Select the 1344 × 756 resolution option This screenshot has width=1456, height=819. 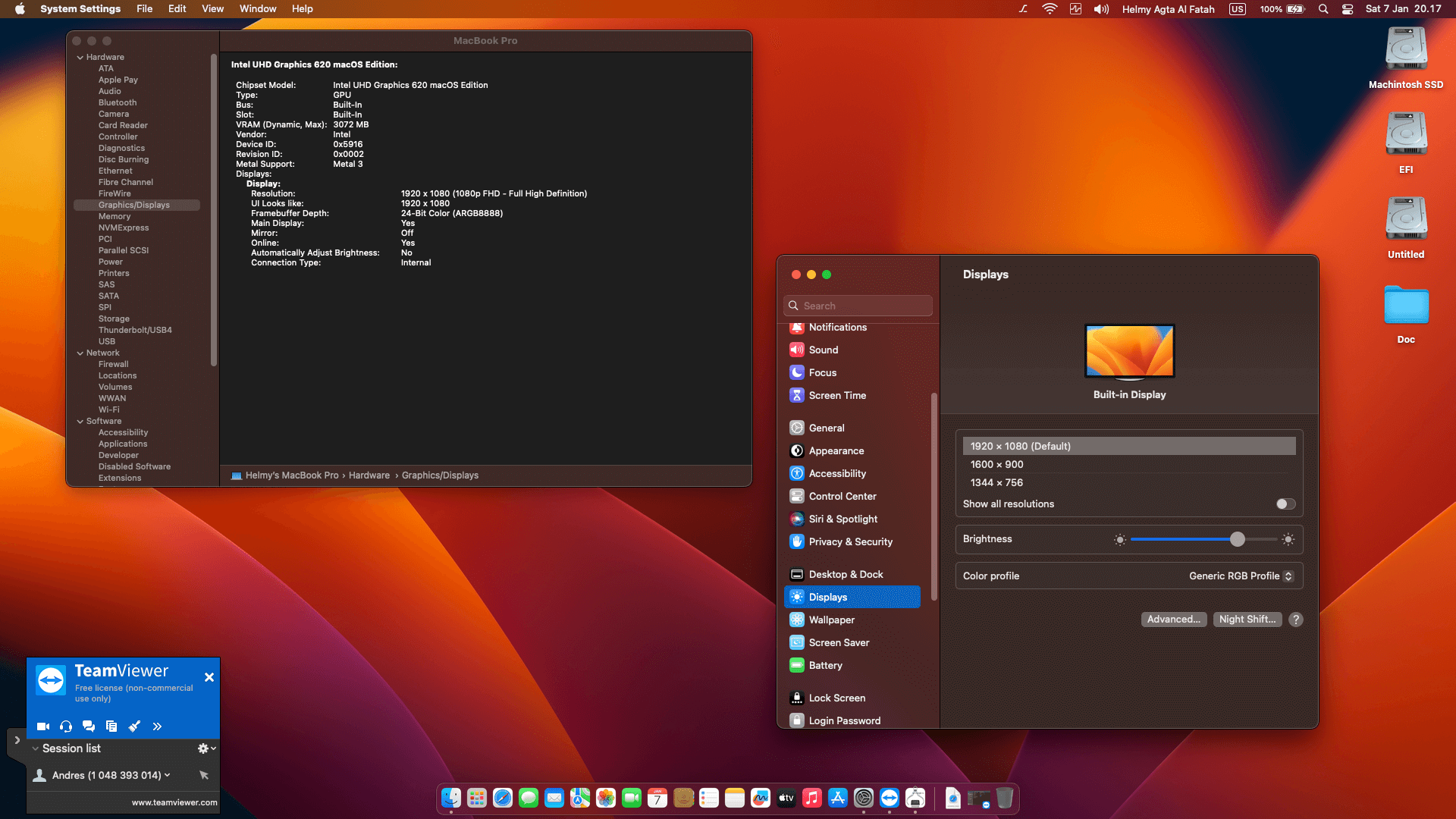pos(995,482)
